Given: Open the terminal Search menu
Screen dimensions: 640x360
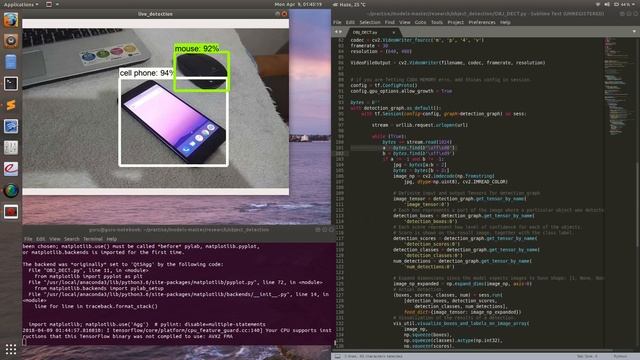Looking at the screenshot, I should coord(71,239).
